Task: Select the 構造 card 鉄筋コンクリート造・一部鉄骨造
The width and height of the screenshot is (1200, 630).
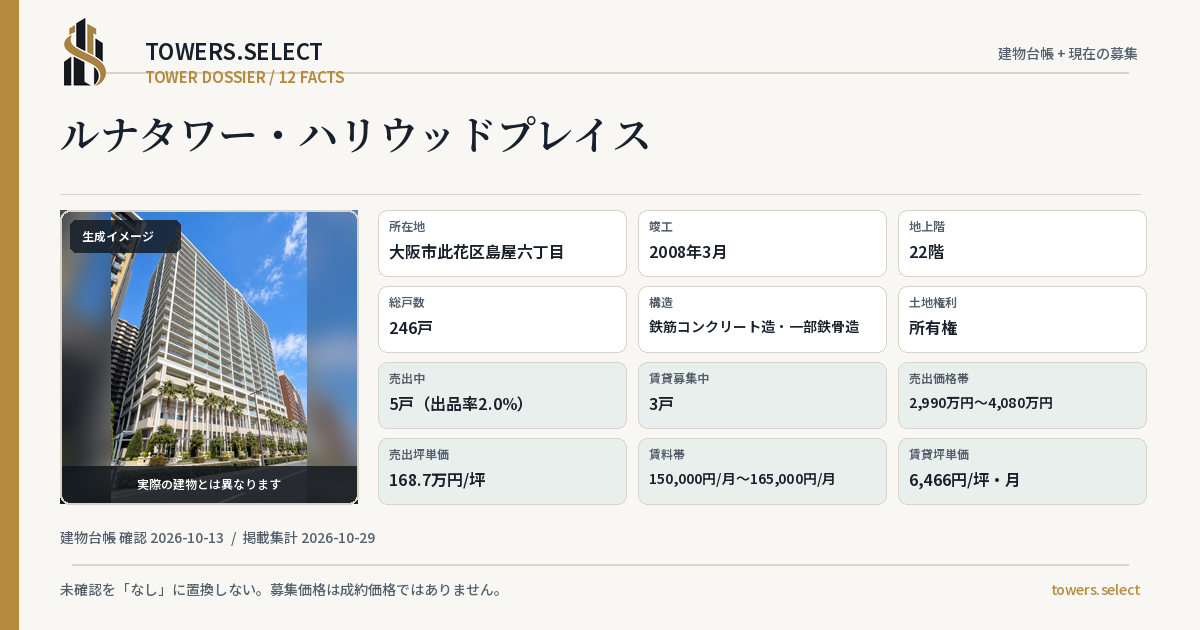Action: [762, 319]
